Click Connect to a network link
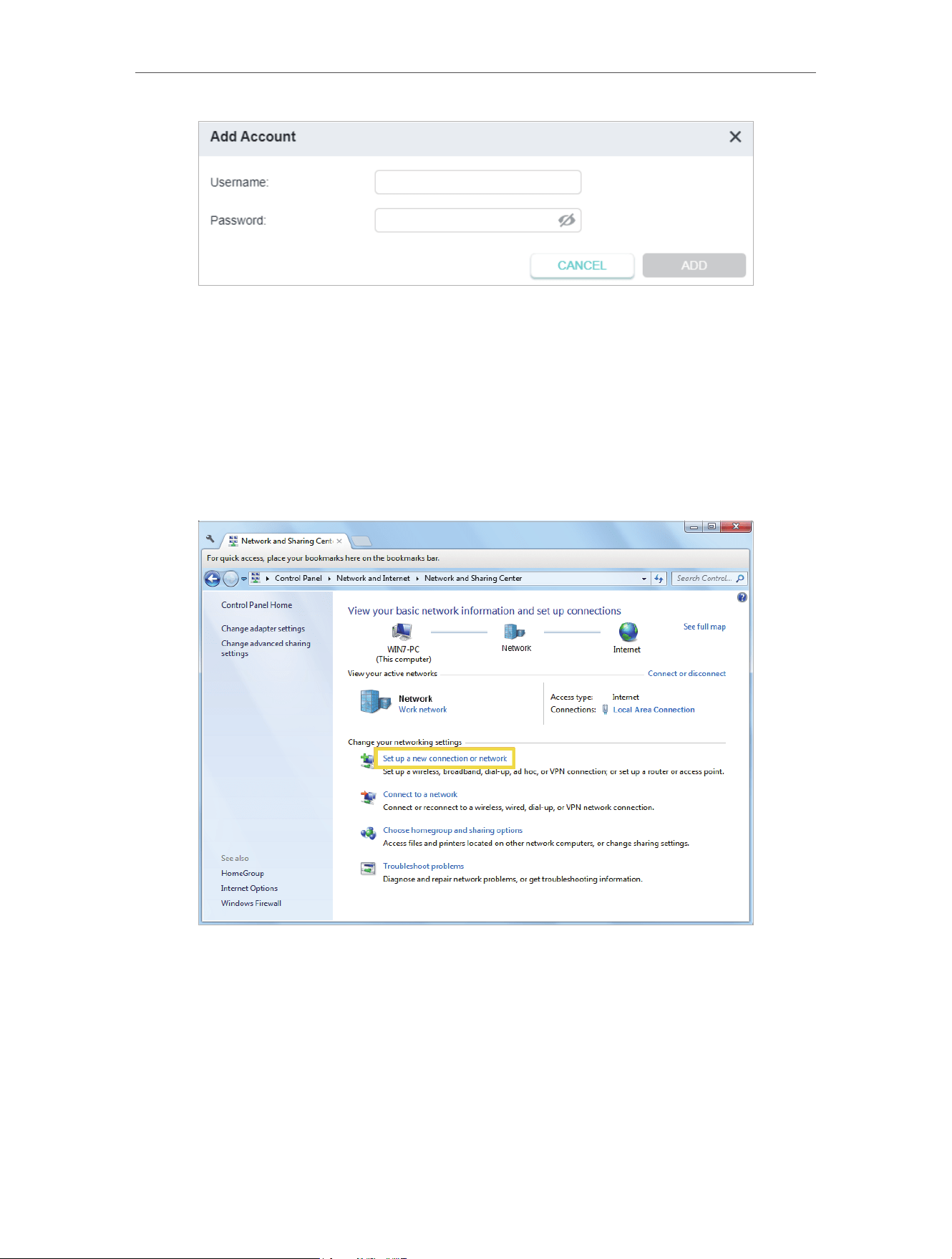Screen dimensions: 952x1259 tap(420, 794)
